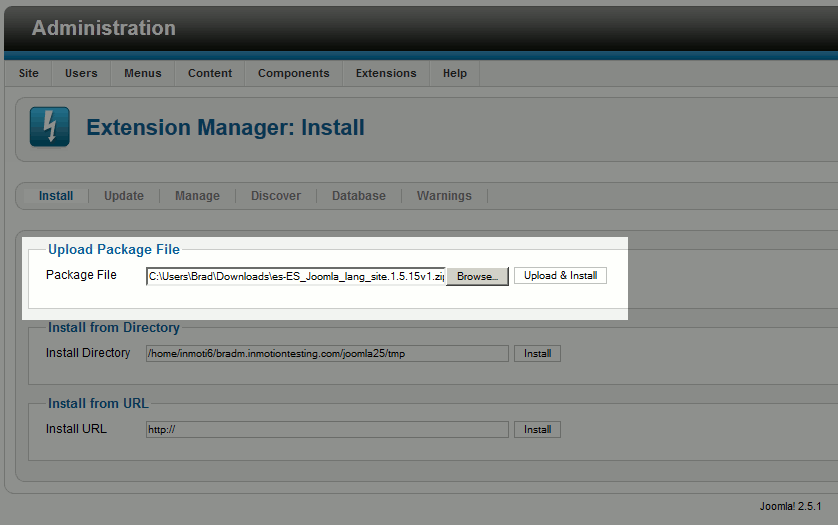
Task: Open the Users menu
Action: 81,73
